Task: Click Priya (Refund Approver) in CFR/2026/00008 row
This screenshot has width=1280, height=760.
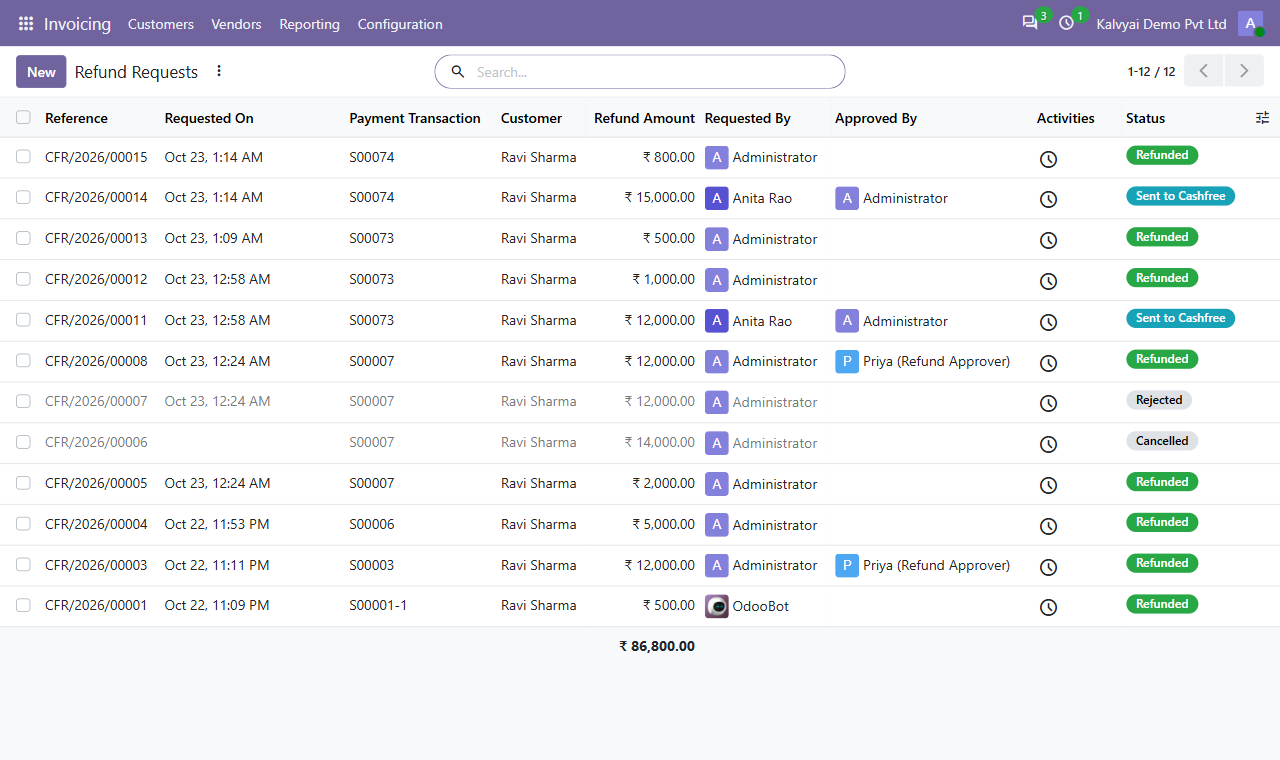Action: pos(936,361)
